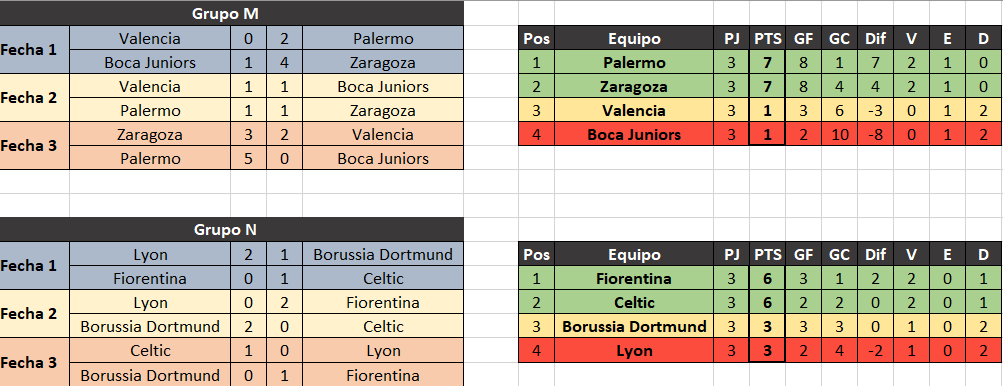Click Boca Juniors' GC cell showing 10
The width and height of the screenshot is (1003, 386).
tap(839, 134)
